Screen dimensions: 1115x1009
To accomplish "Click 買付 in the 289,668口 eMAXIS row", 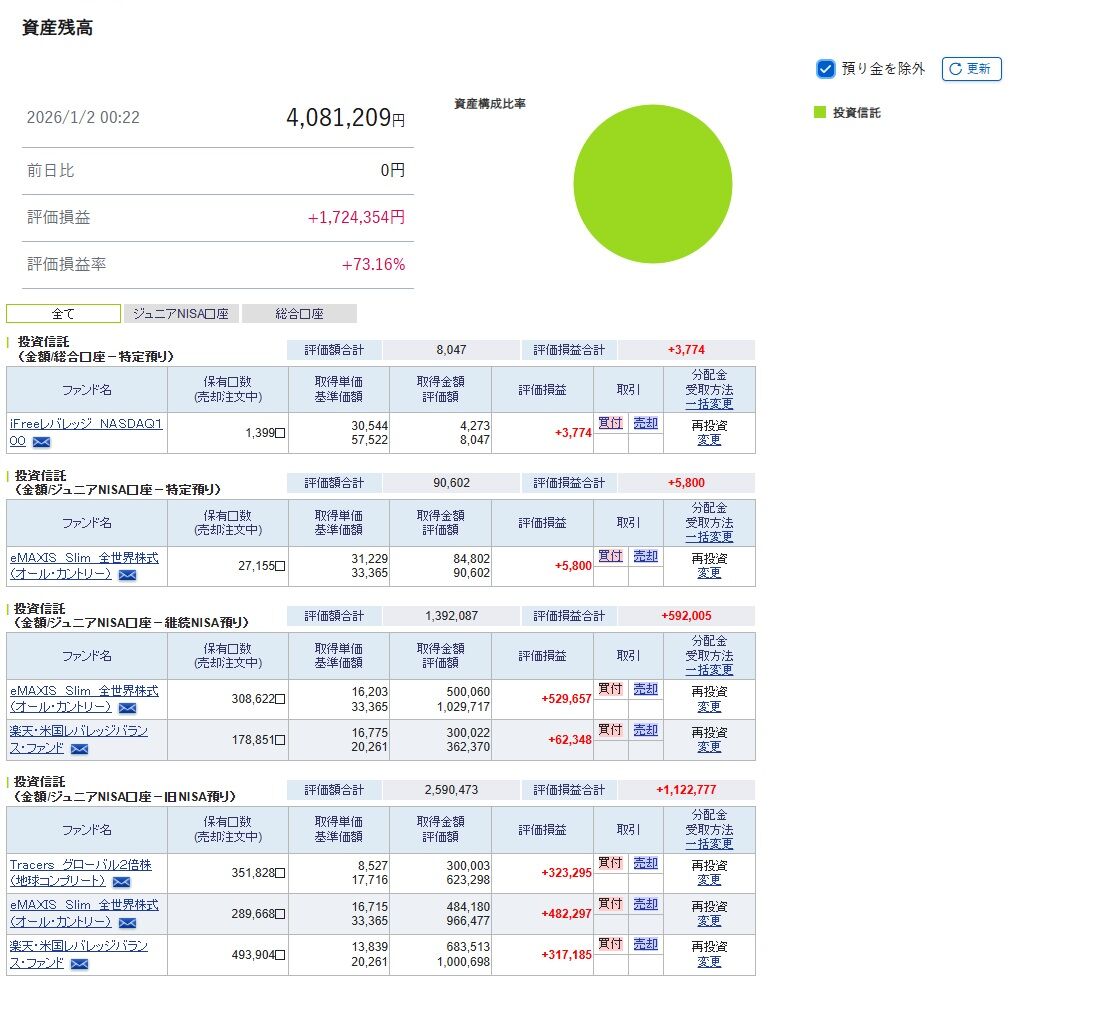I will coord(610,904).
